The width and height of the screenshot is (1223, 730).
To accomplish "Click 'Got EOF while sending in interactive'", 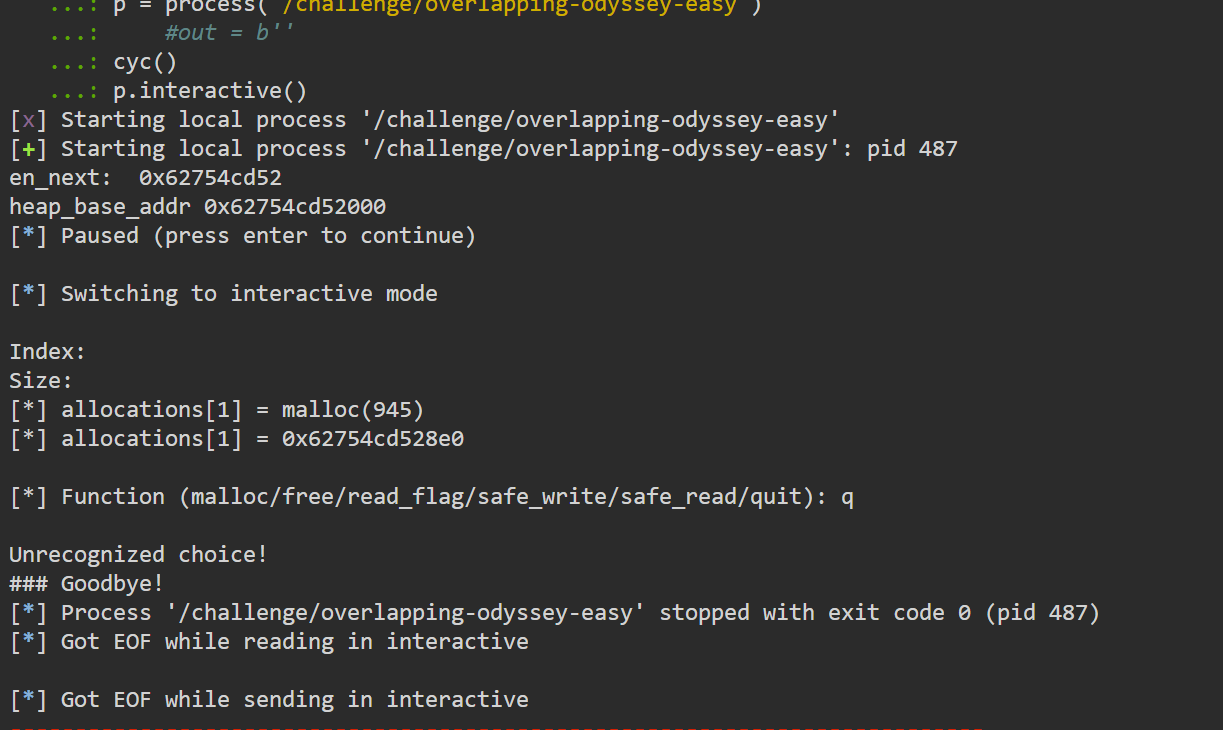I will [x=295, y=700].
